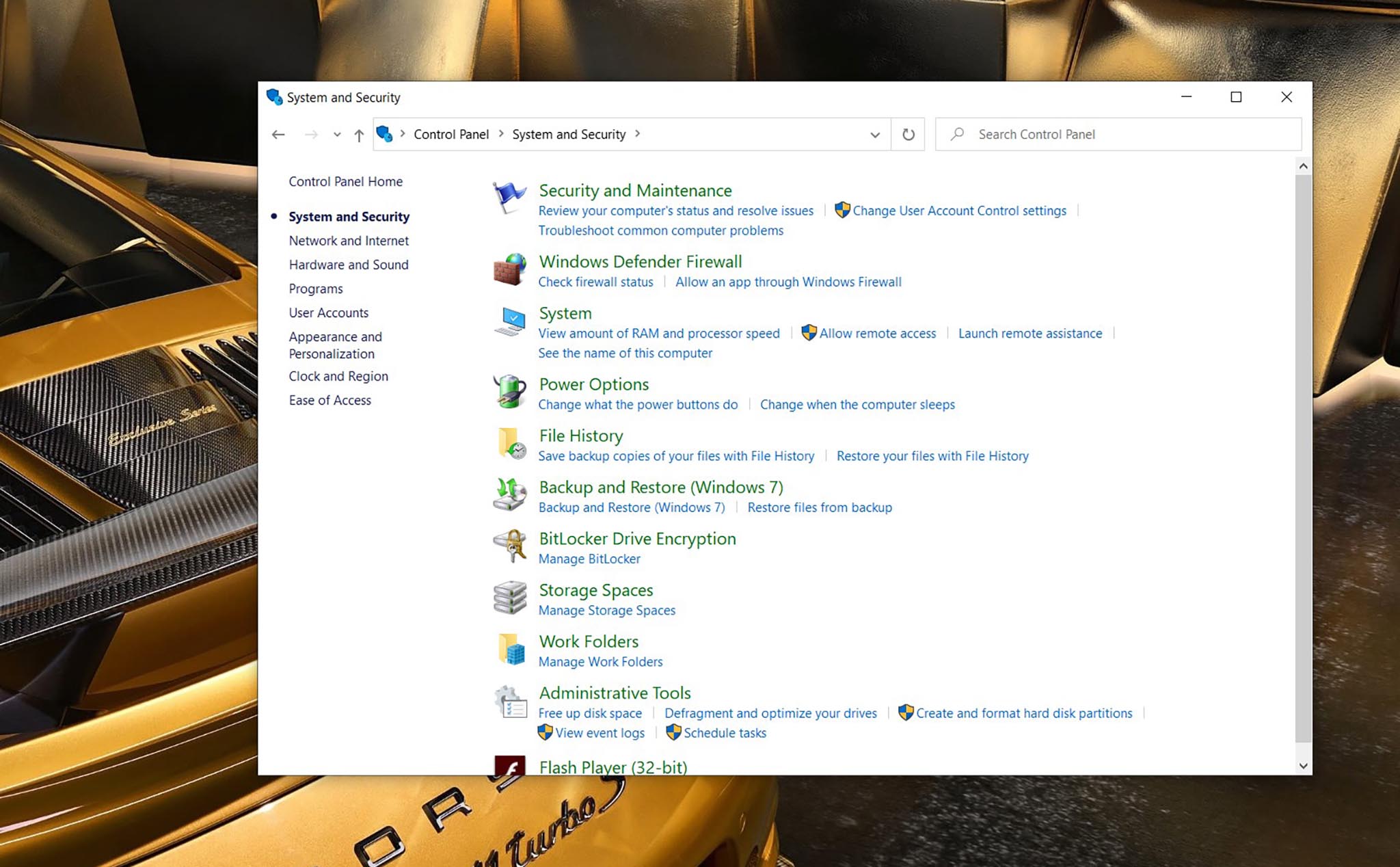Open the Administrative Tools gear icon
Image resolution: width=1400 pixels, height=867 pixels.
(511, 702)
